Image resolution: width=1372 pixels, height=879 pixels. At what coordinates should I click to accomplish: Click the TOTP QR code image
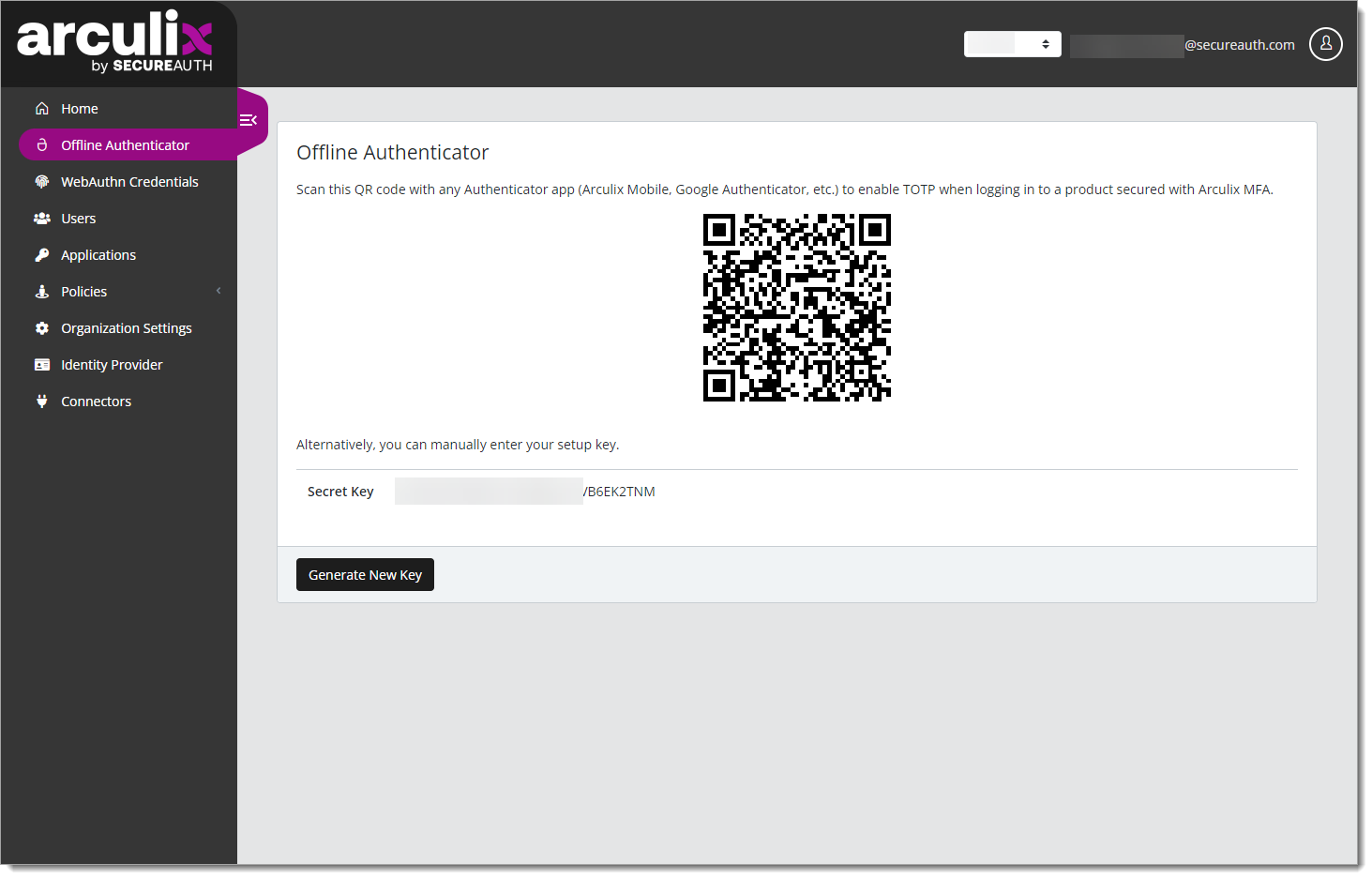[797, 307]
